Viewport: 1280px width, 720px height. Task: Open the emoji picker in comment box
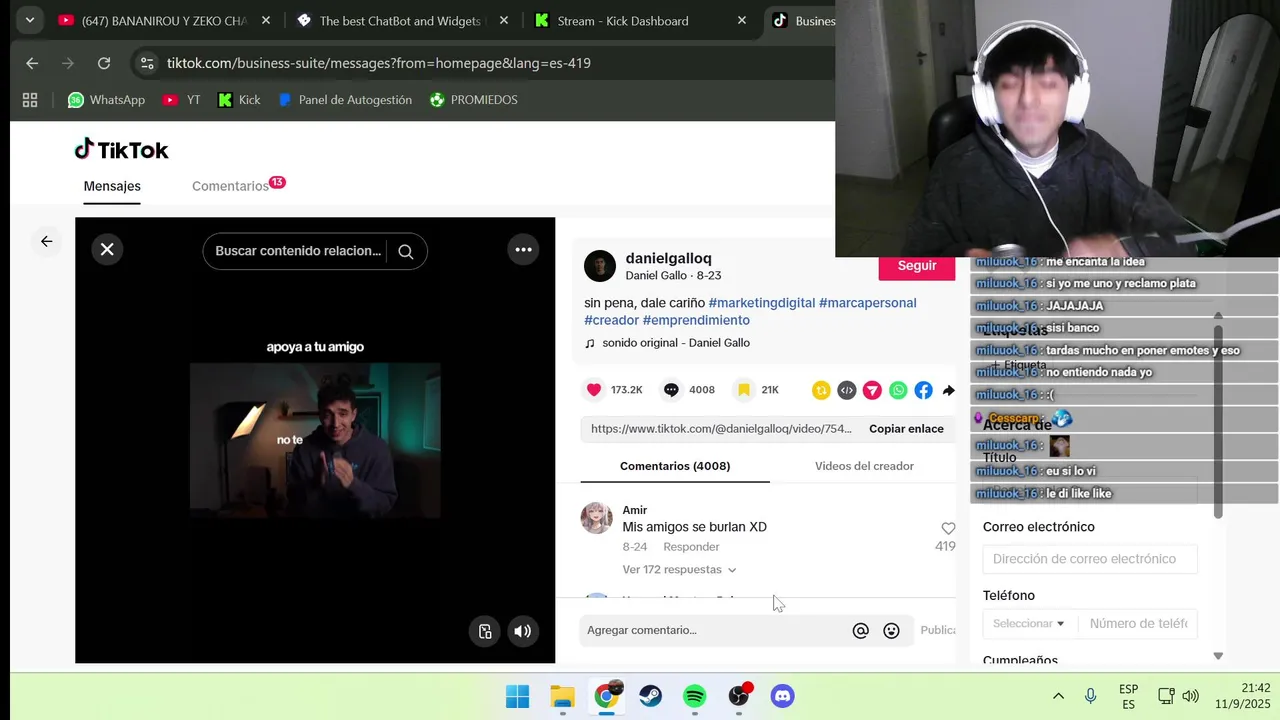(891, 630)
